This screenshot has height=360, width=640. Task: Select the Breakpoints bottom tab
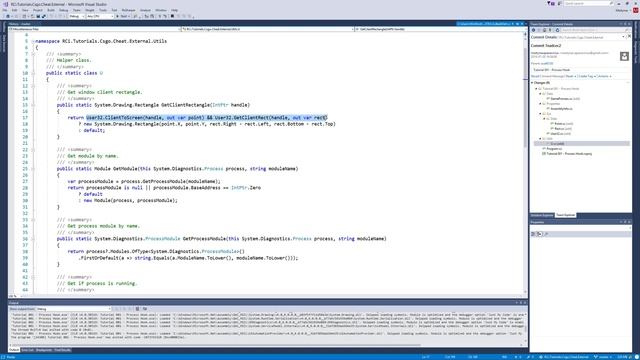coord(44,350)
